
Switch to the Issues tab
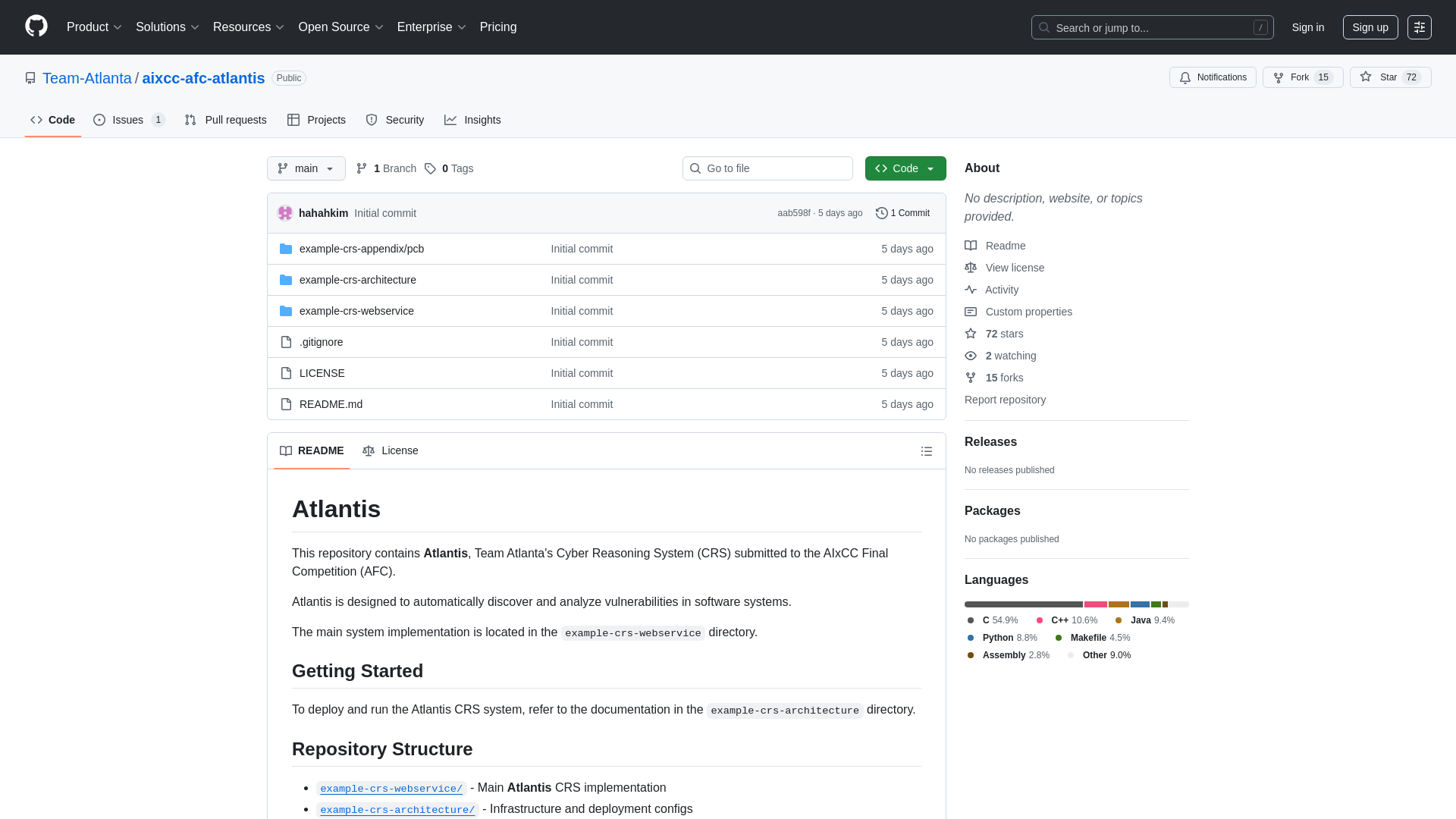(x=129, y=120)
